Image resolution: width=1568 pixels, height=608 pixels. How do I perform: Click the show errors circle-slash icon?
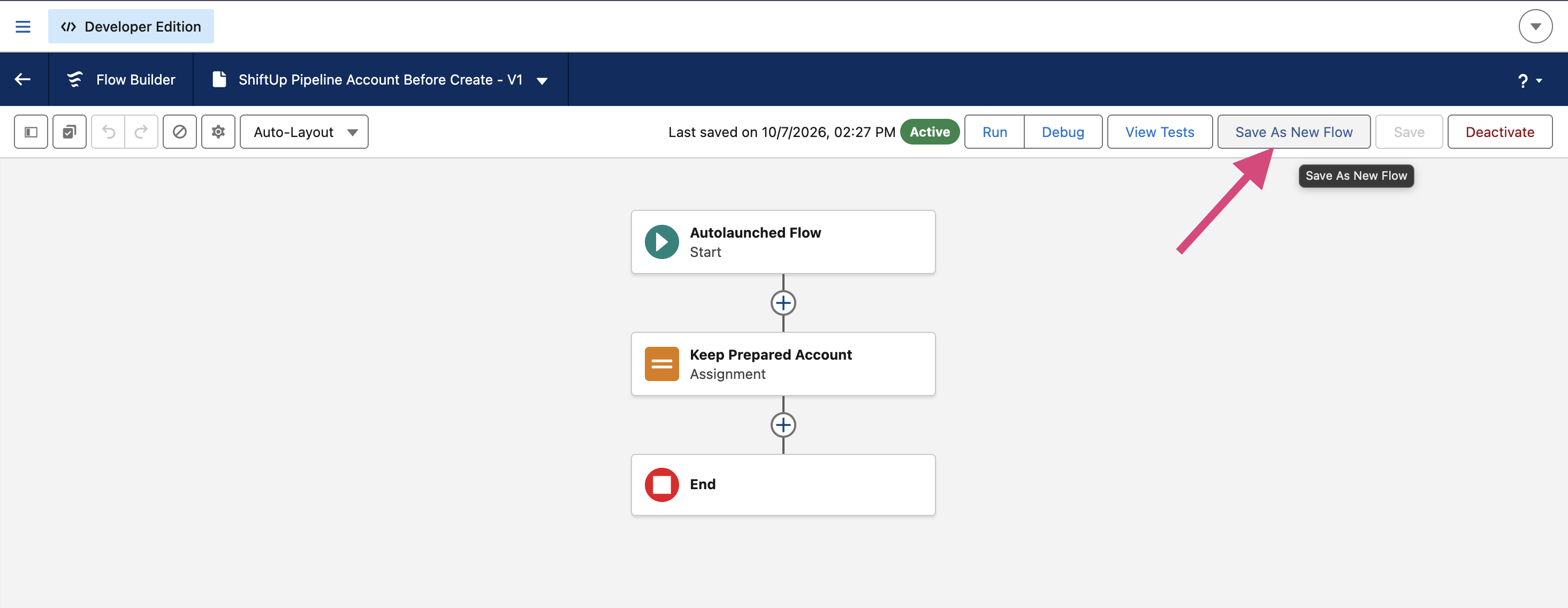[x=180, y=132]
